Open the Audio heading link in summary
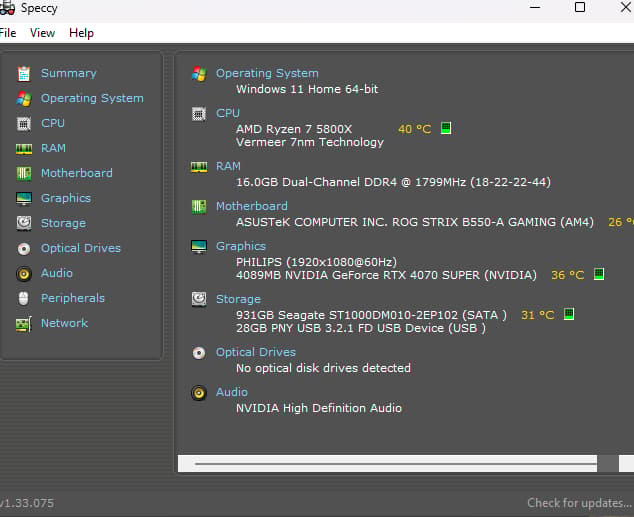 tap(232, 392)
